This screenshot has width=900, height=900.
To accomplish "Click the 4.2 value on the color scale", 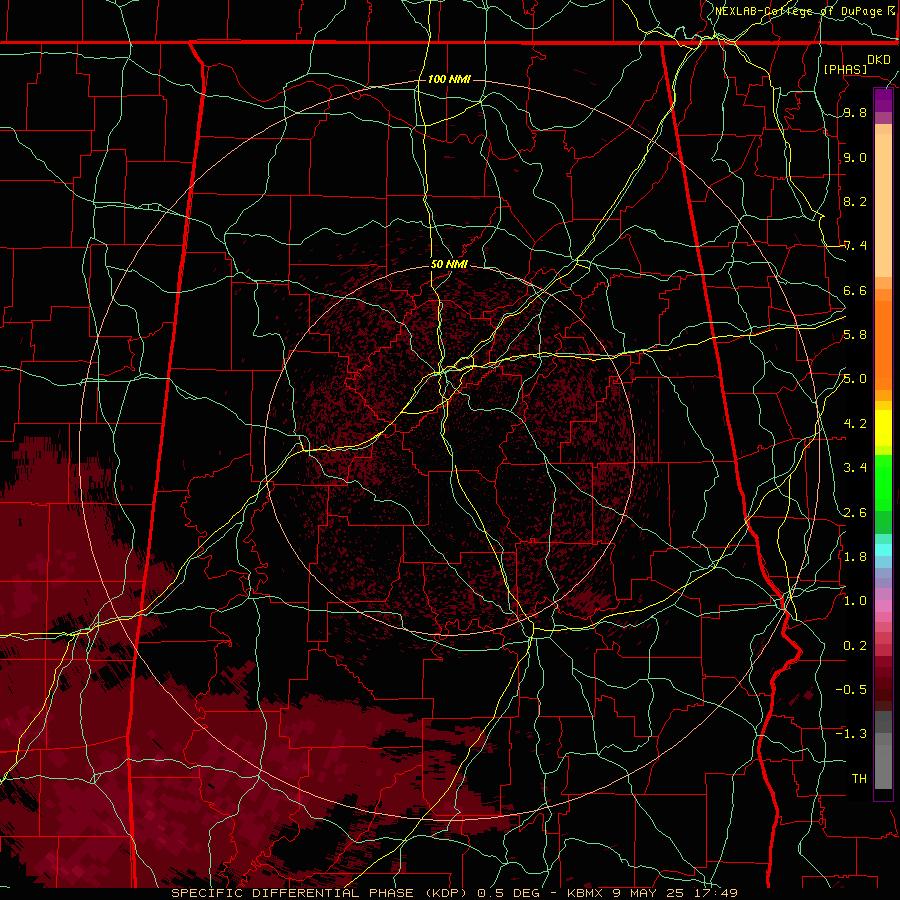I will [855, 424].
